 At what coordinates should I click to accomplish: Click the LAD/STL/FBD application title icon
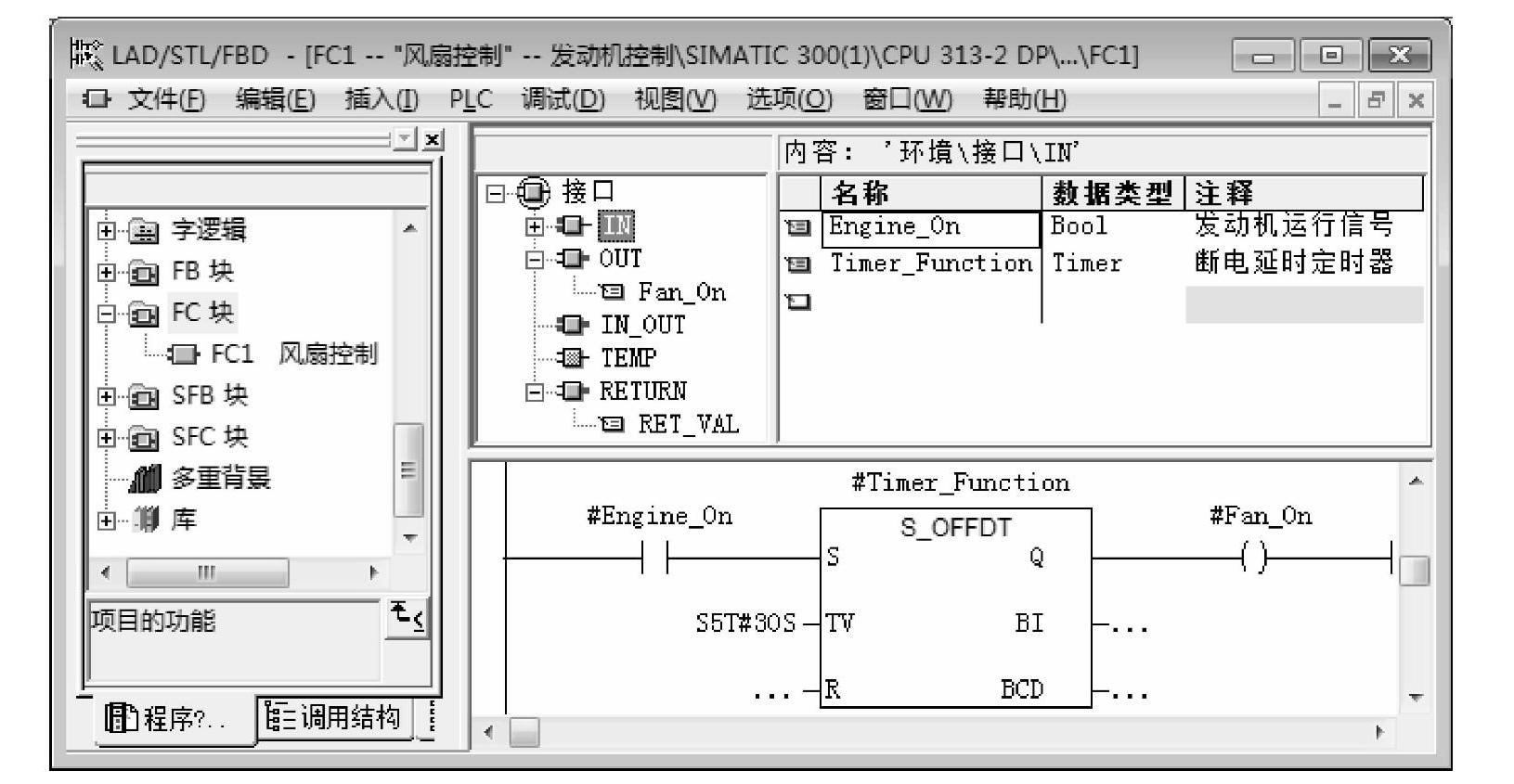(x=86, y=55)
